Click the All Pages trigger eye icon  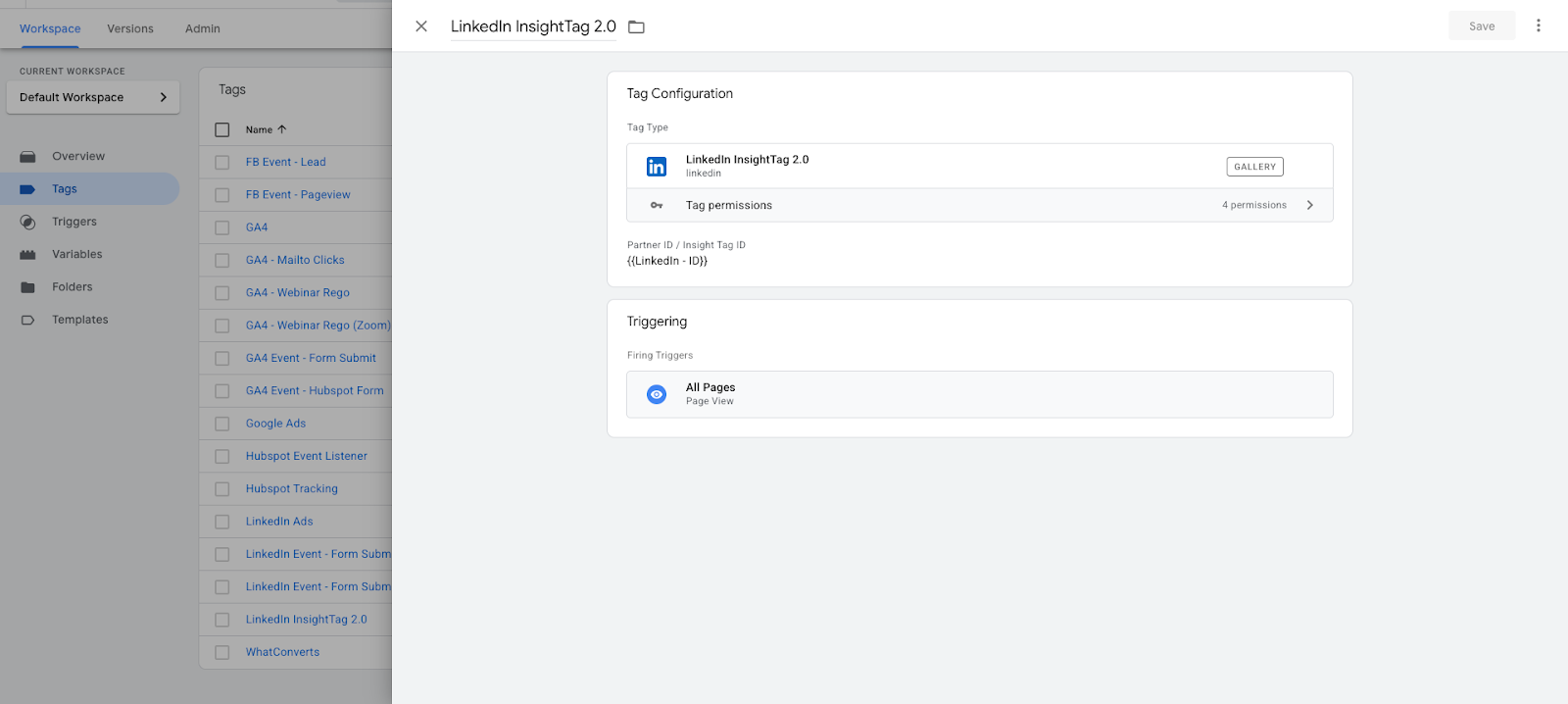[657, 394]
